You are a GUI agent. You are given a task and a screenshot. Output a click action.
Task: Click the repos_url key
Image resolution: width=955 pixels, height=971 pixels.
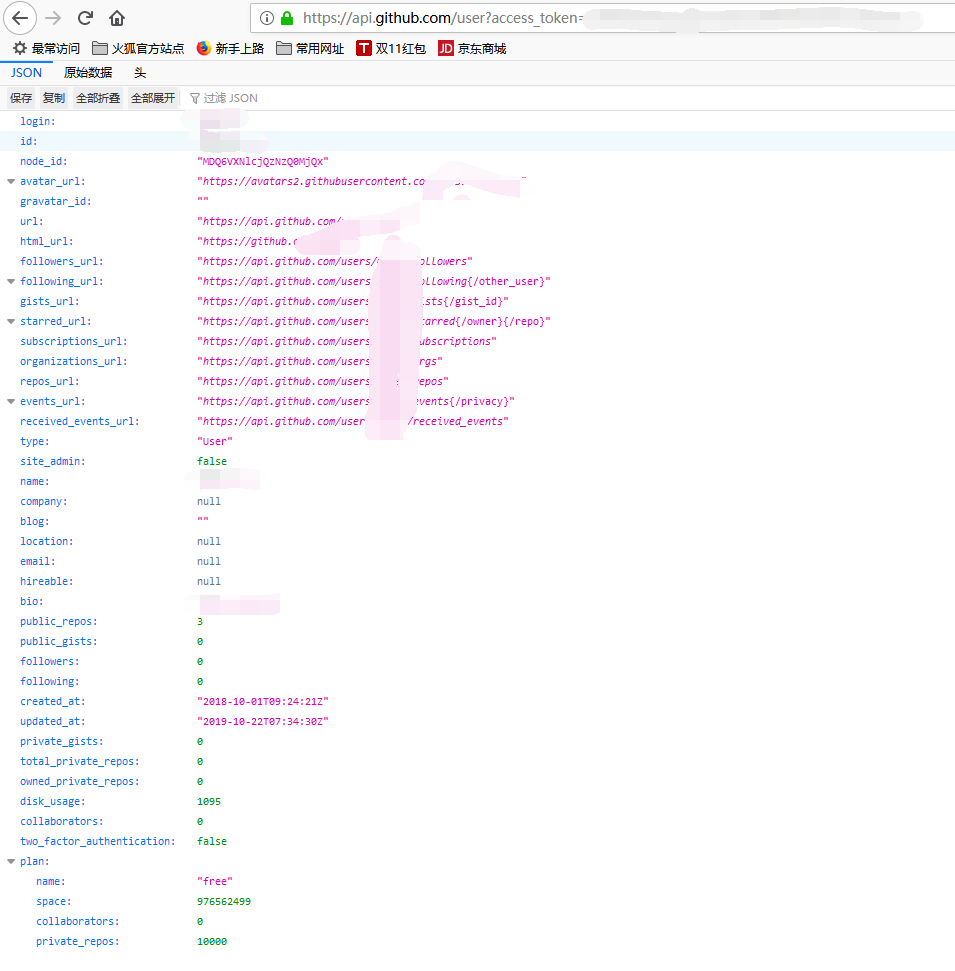(x=50, y=381)
